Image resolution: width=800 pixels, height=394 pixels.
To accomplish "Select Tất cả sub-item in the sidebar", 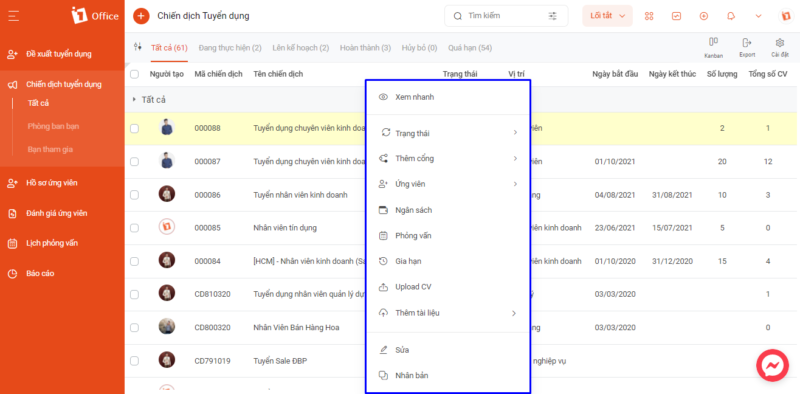I will point(38,103).
